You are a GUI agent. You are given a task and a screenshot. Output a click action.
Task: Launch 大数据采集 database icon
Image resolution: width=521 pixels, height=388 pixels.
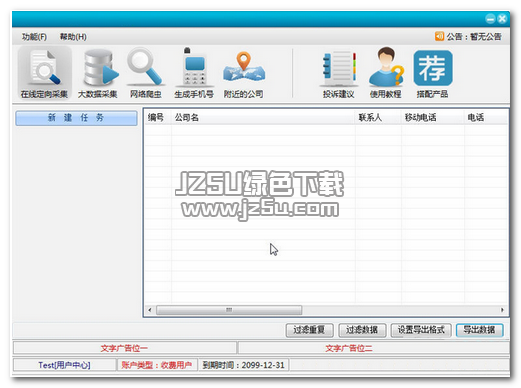98,73
